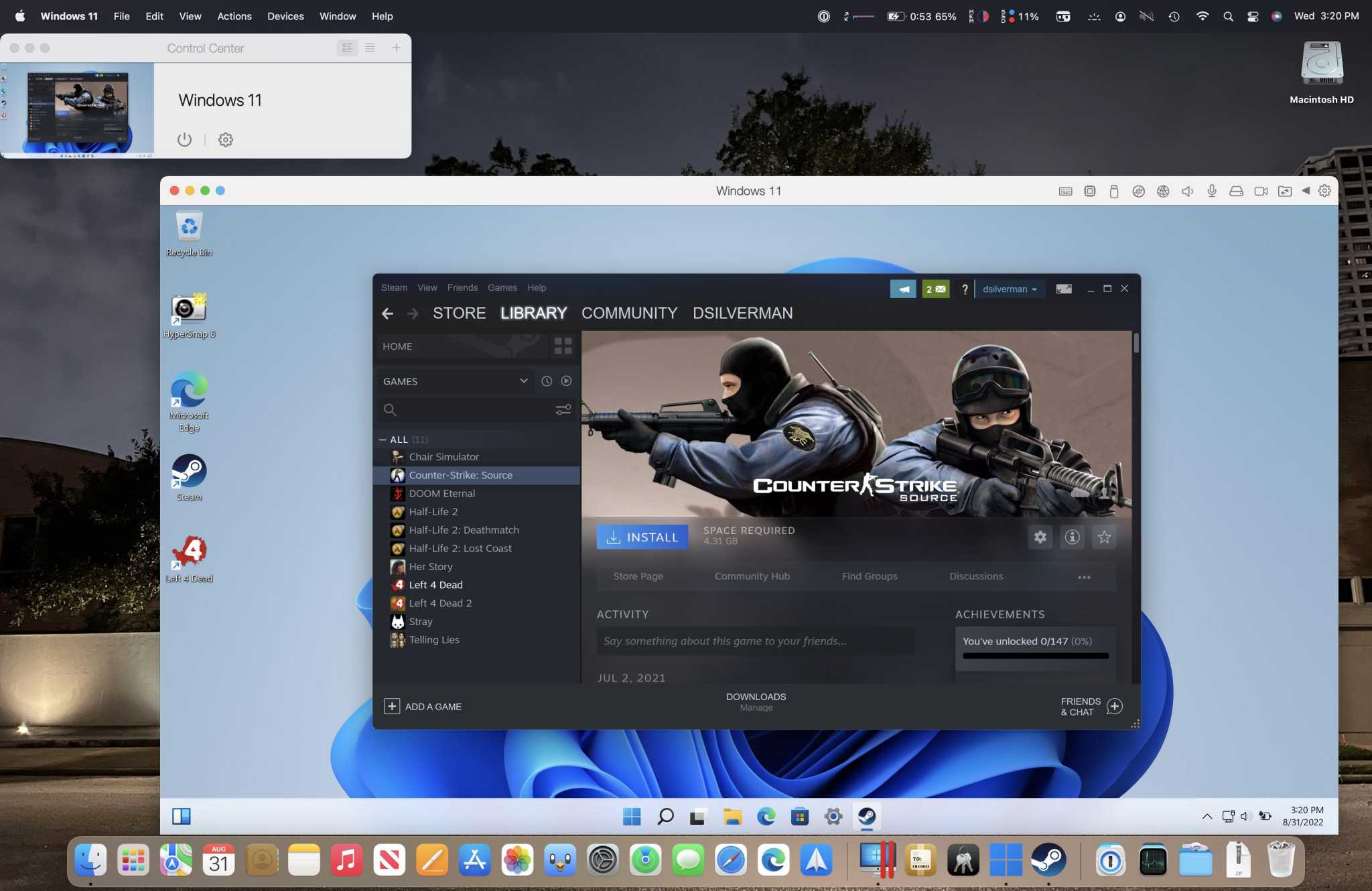The image size is (1372, 891).
Task: Select the COMMUNITY tab in Steam
Action: click(629, 313)
